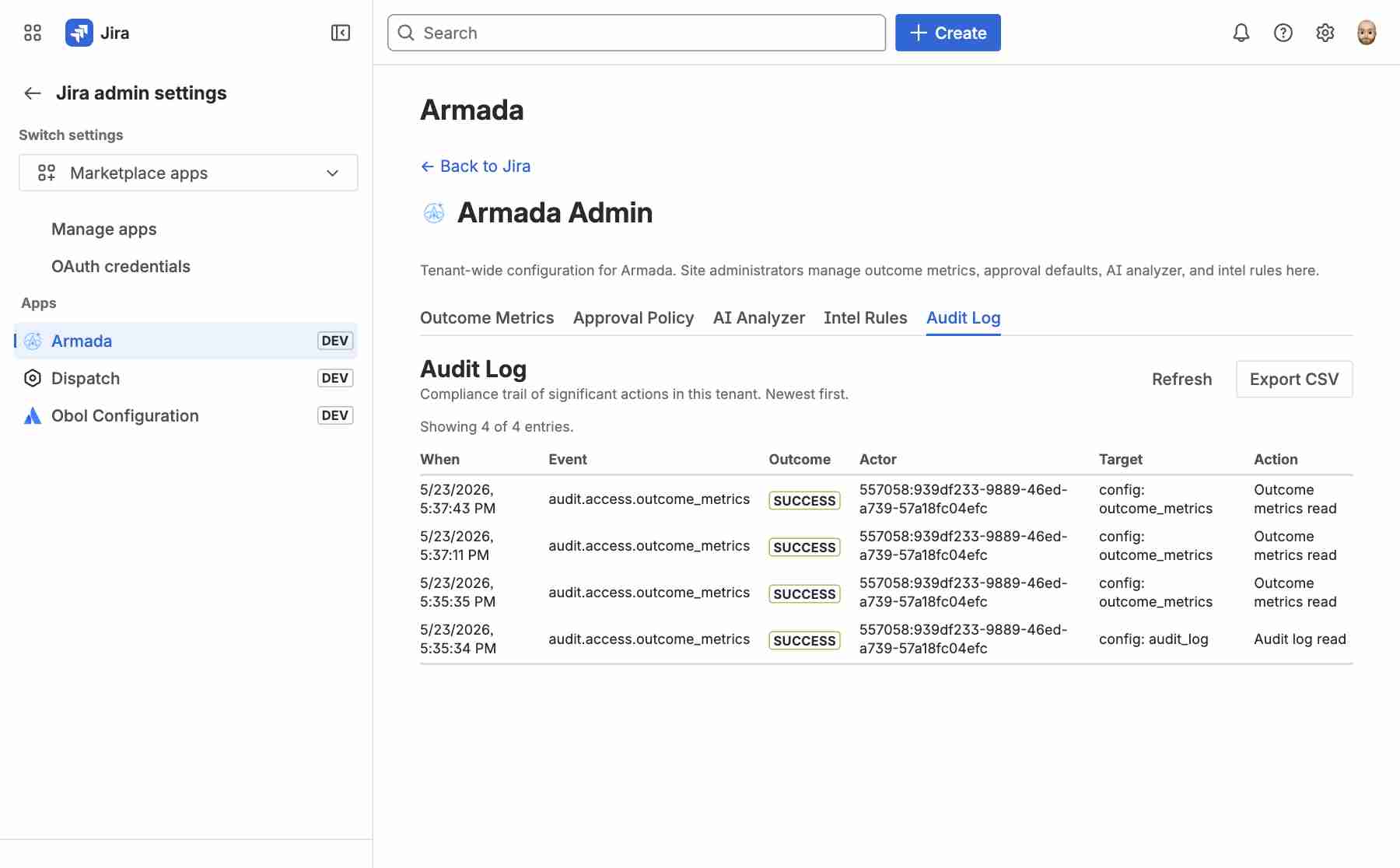The width and height of the screenshot is (1400, 868).
Task: Open the help question mark icon
Action: coord(1283,33)
